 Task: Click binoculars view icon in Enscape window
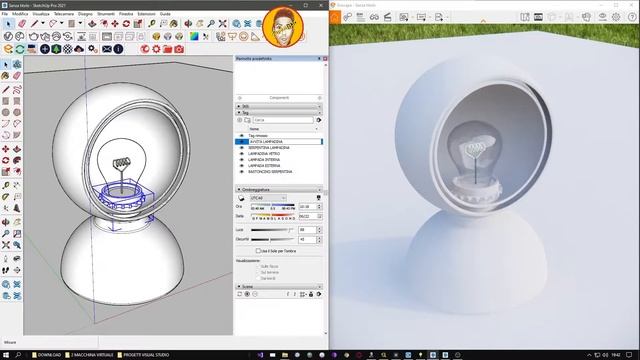coord(374,17)
